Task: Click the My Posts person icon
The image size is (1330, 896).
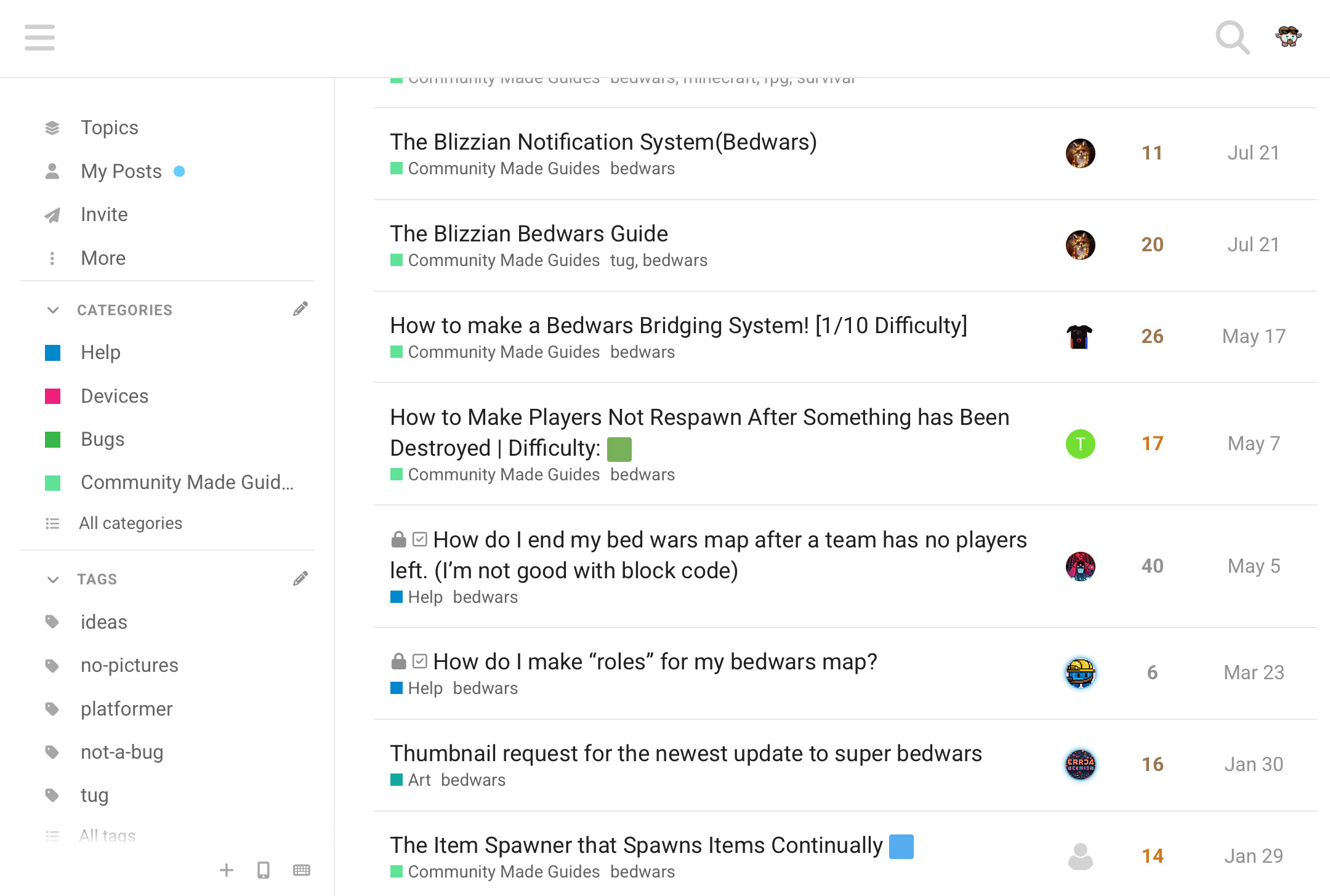Action: pyautogui.click(x=52, y=171)
